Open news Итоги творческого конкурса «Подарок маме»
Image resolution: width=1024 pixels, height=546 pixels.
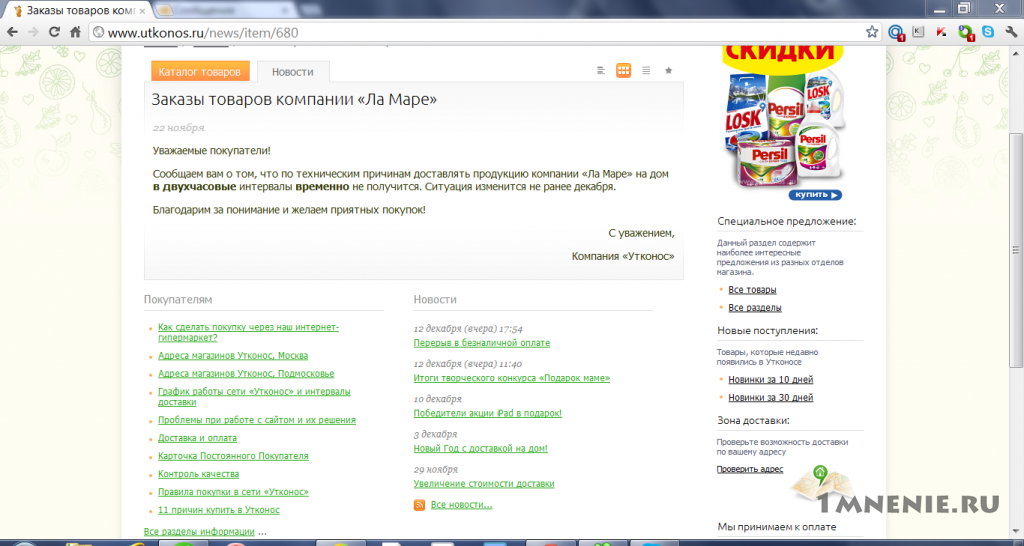512,378
